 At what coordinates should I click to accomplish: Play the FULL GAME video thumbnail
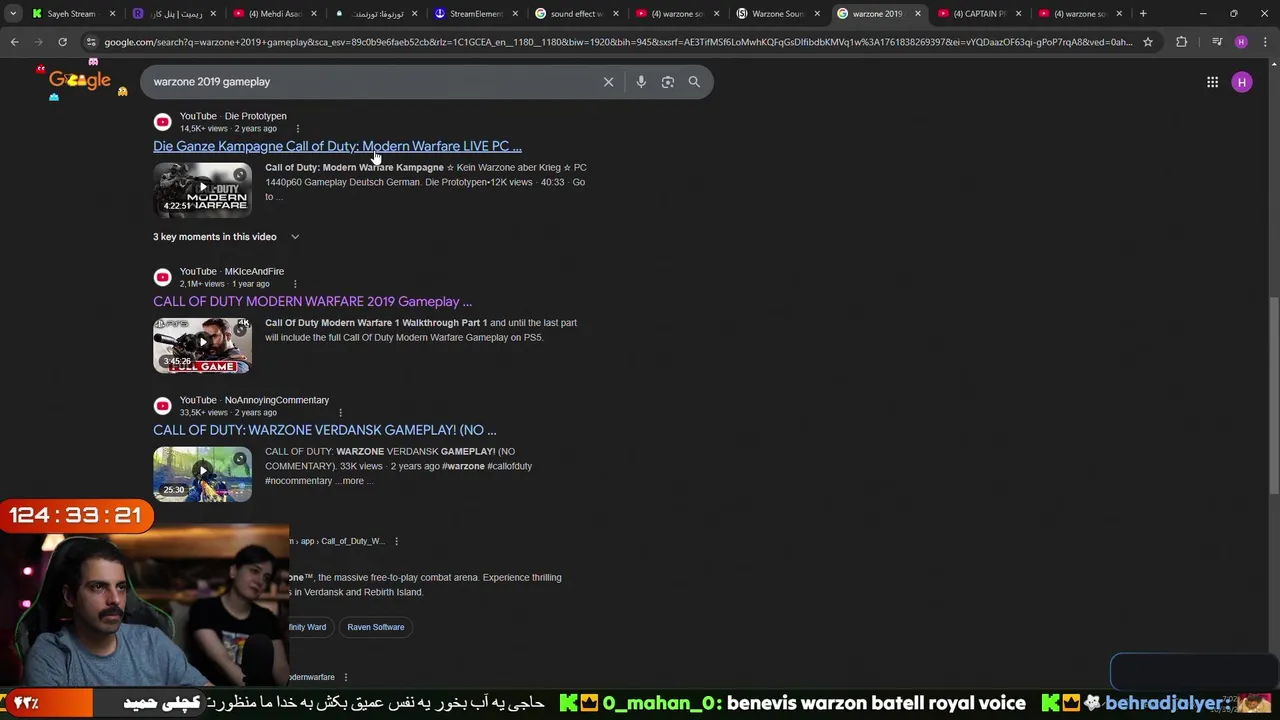coord(202,345)
